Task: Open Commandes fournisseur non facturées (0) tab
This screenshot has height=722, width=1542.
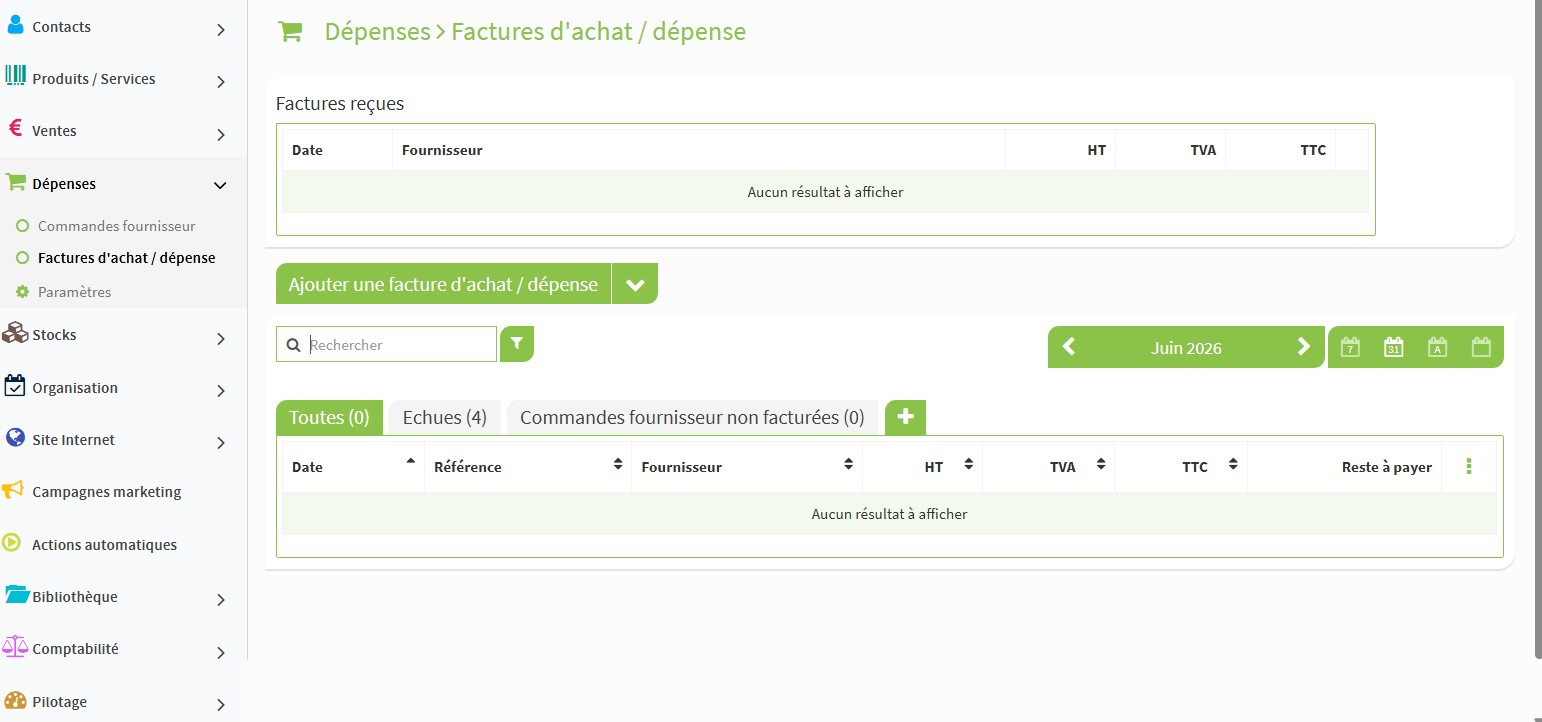Action: coord(692,417)
